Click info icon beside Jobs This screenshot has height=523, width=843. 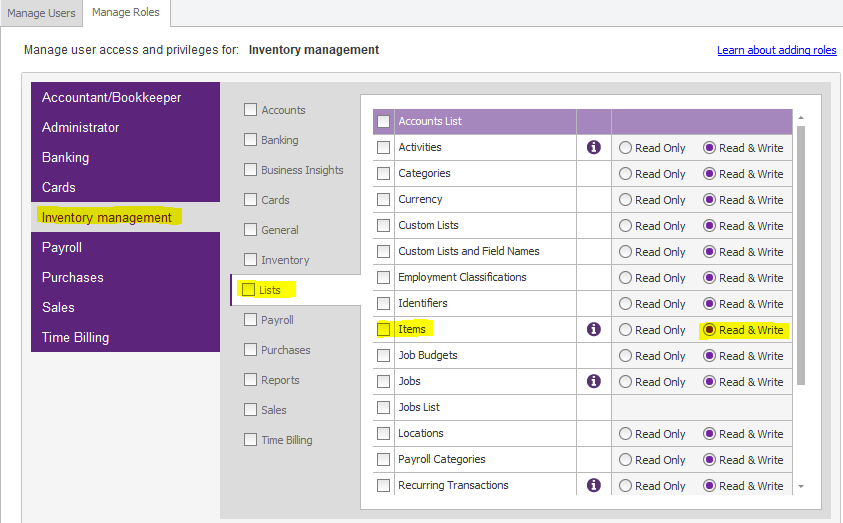coord(593,381)
